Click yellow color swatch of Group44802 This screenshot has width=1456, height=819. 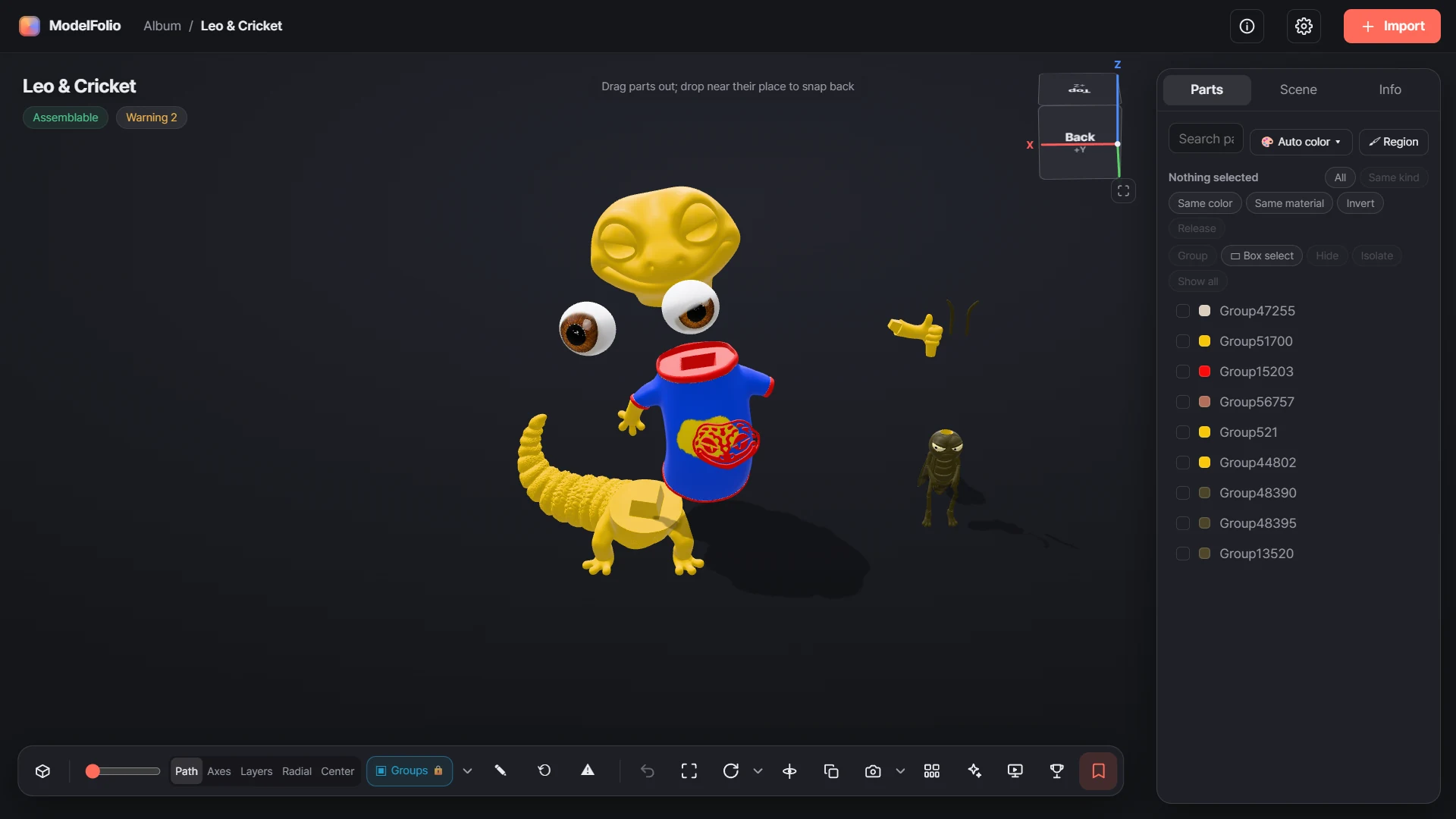tap(1204, 463)
